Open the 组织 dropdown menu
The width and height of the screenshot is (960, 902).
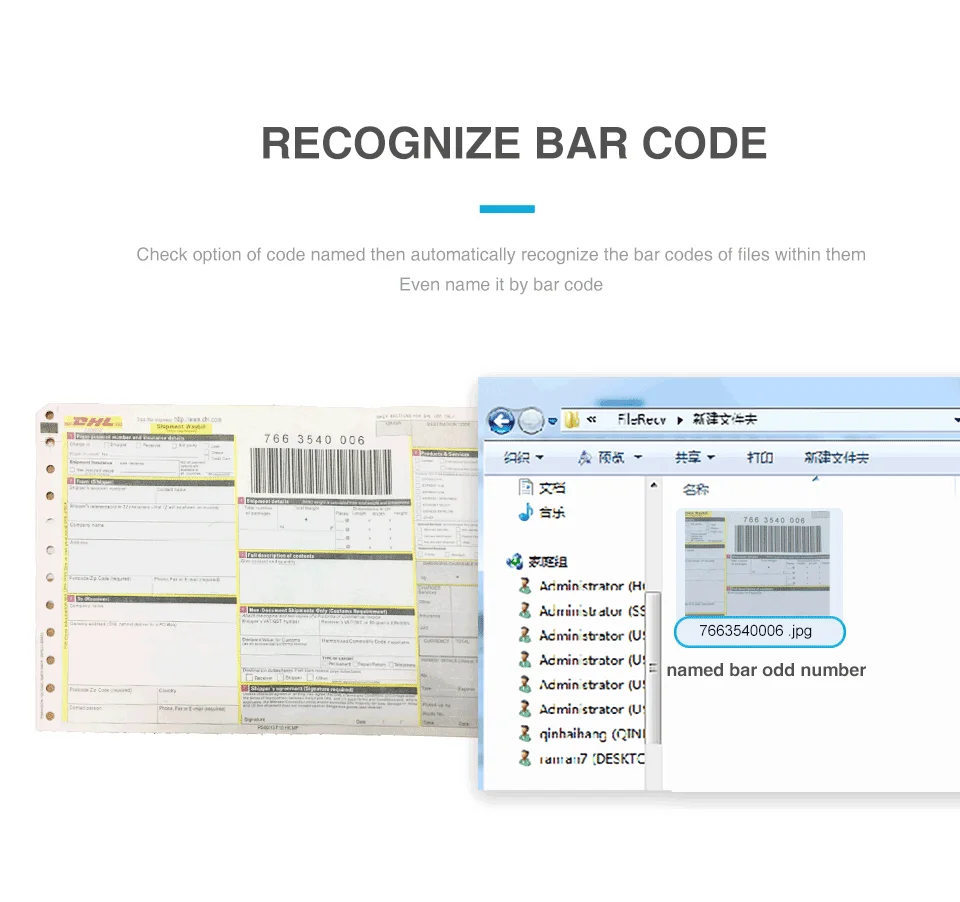click(x=523, y=457)
